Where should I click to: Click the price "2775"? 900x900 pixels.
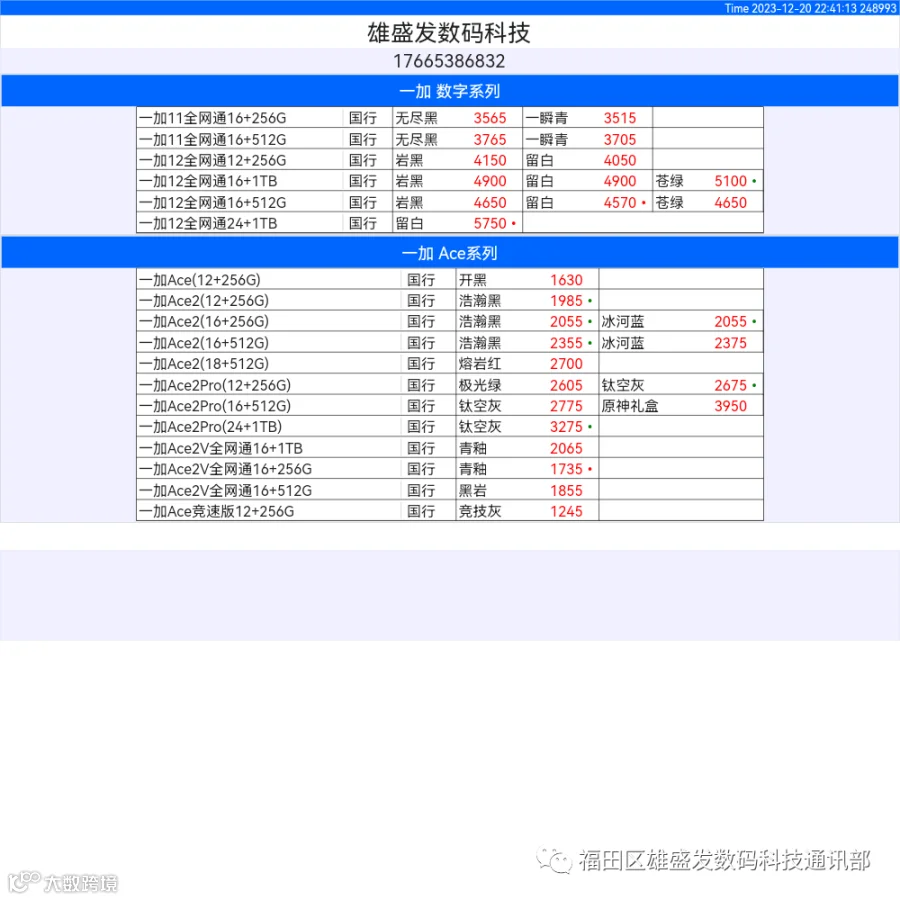[566, 406]
